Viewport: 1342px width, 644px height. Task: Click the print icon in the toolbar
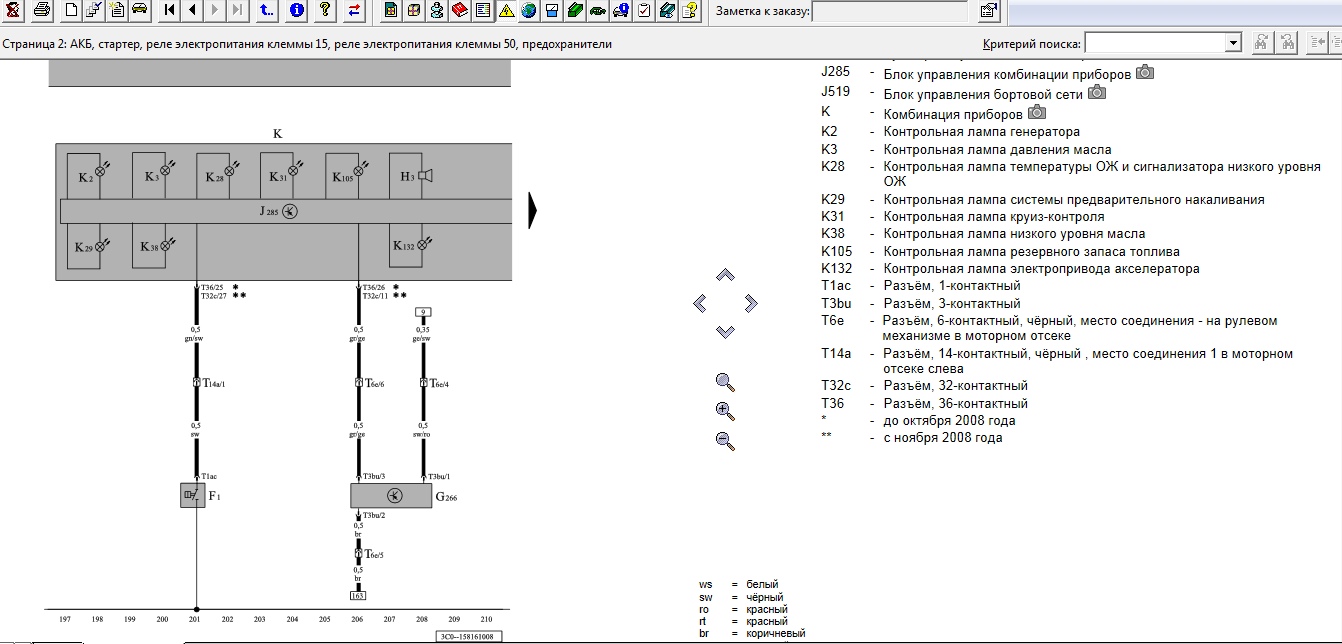tap(41, 11)
